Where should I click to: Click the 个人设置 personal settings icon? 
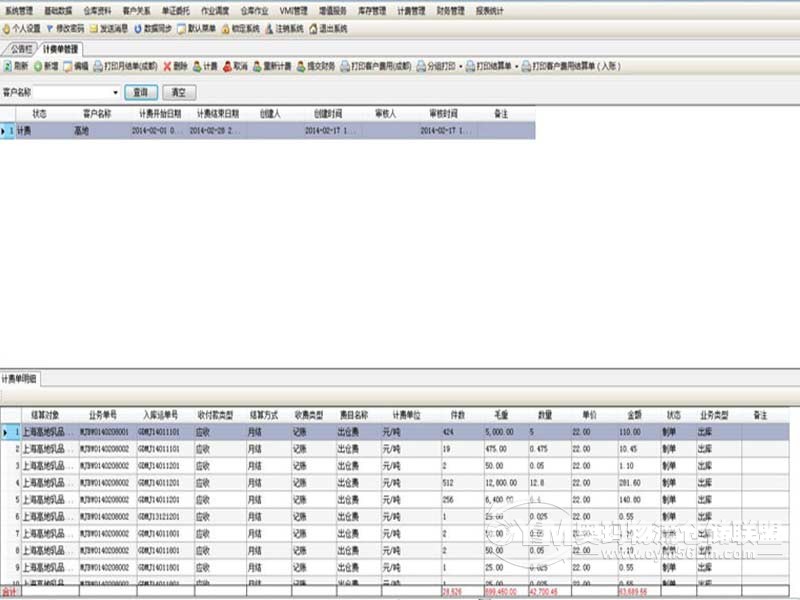coord(7,29)
